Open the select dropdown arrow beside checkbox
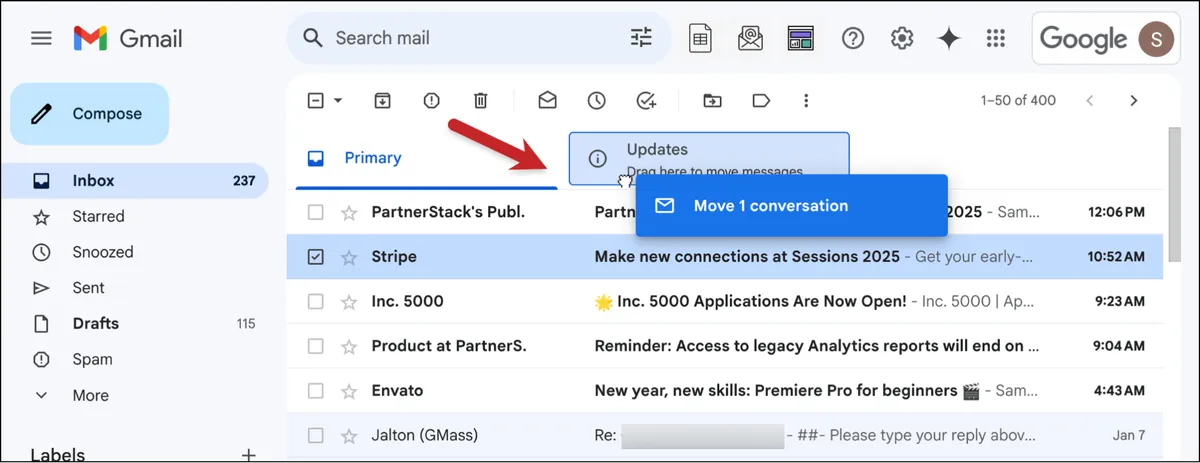The width and height of the screenshot is (1200, 463). (338, 100)
